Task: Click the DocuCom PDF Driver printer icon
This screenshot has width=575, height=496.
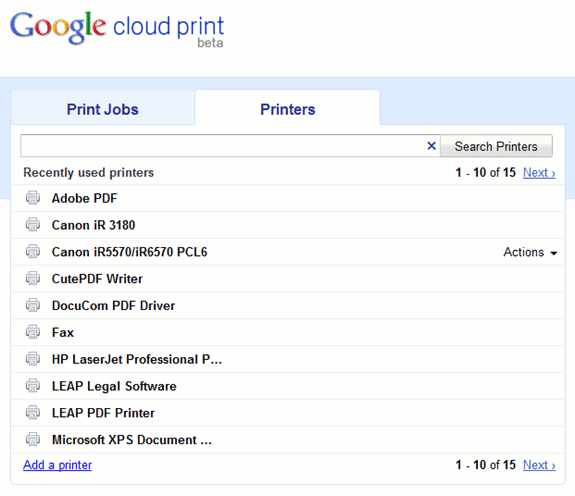Action: pyautogui.click(x=33, y=305)
